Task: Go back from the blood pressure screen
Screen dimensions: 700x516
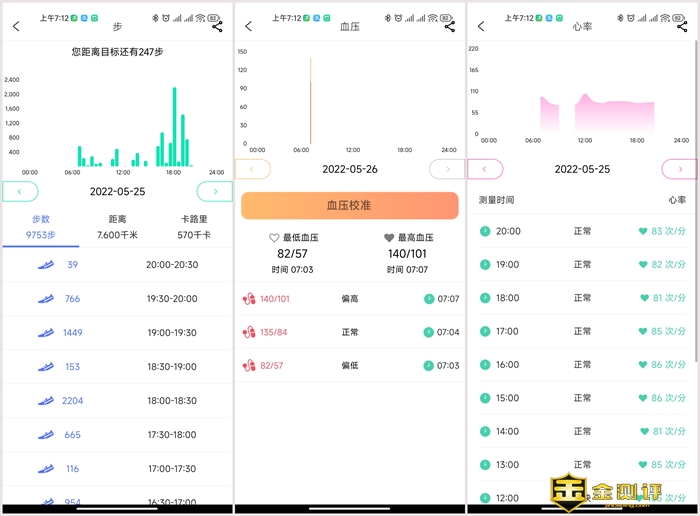Action: (x=249, y=27)
